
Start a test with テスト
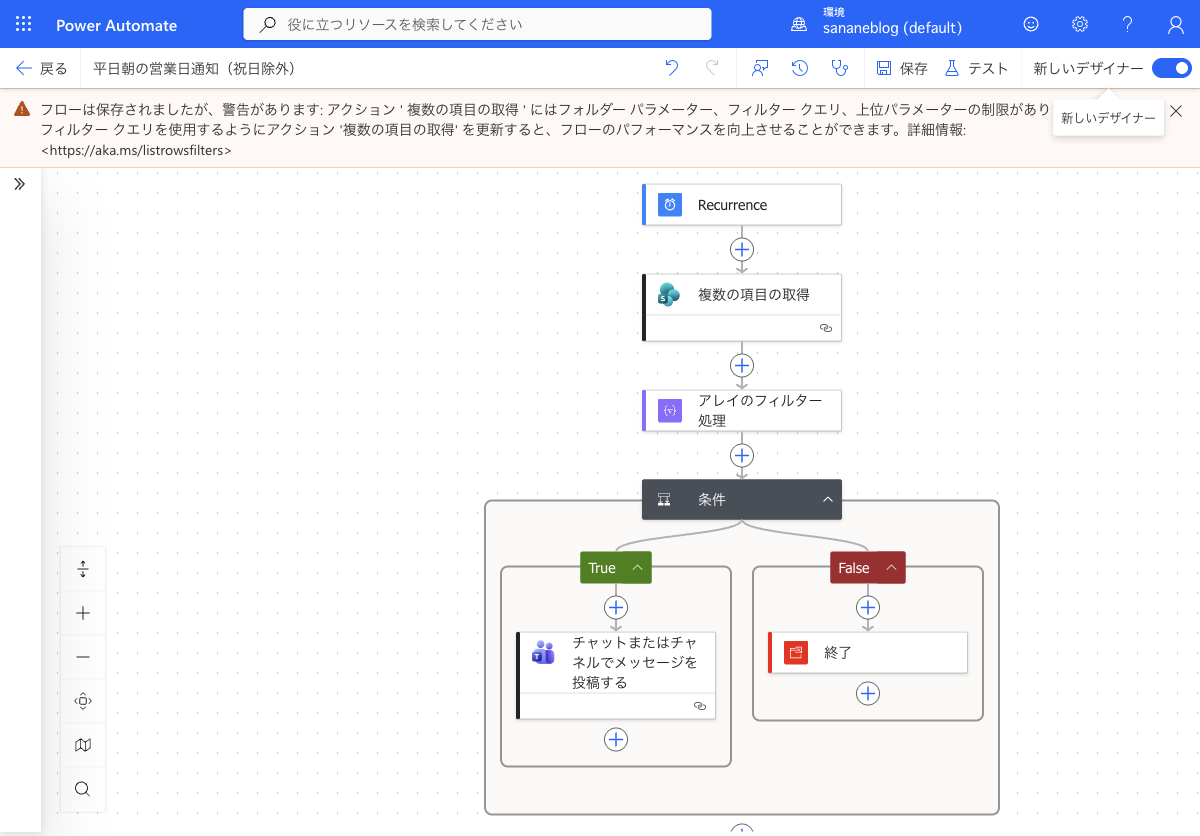coord(976,68)
